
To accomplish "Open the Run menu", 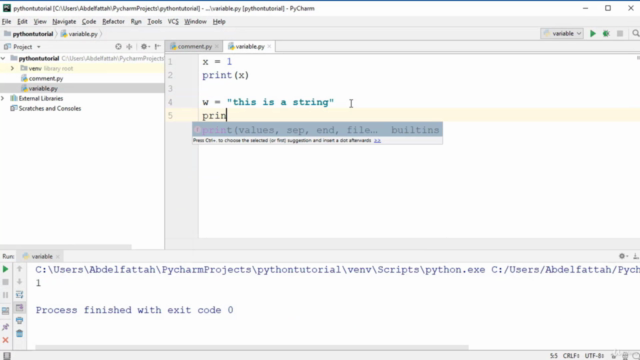I will (136, 22).
